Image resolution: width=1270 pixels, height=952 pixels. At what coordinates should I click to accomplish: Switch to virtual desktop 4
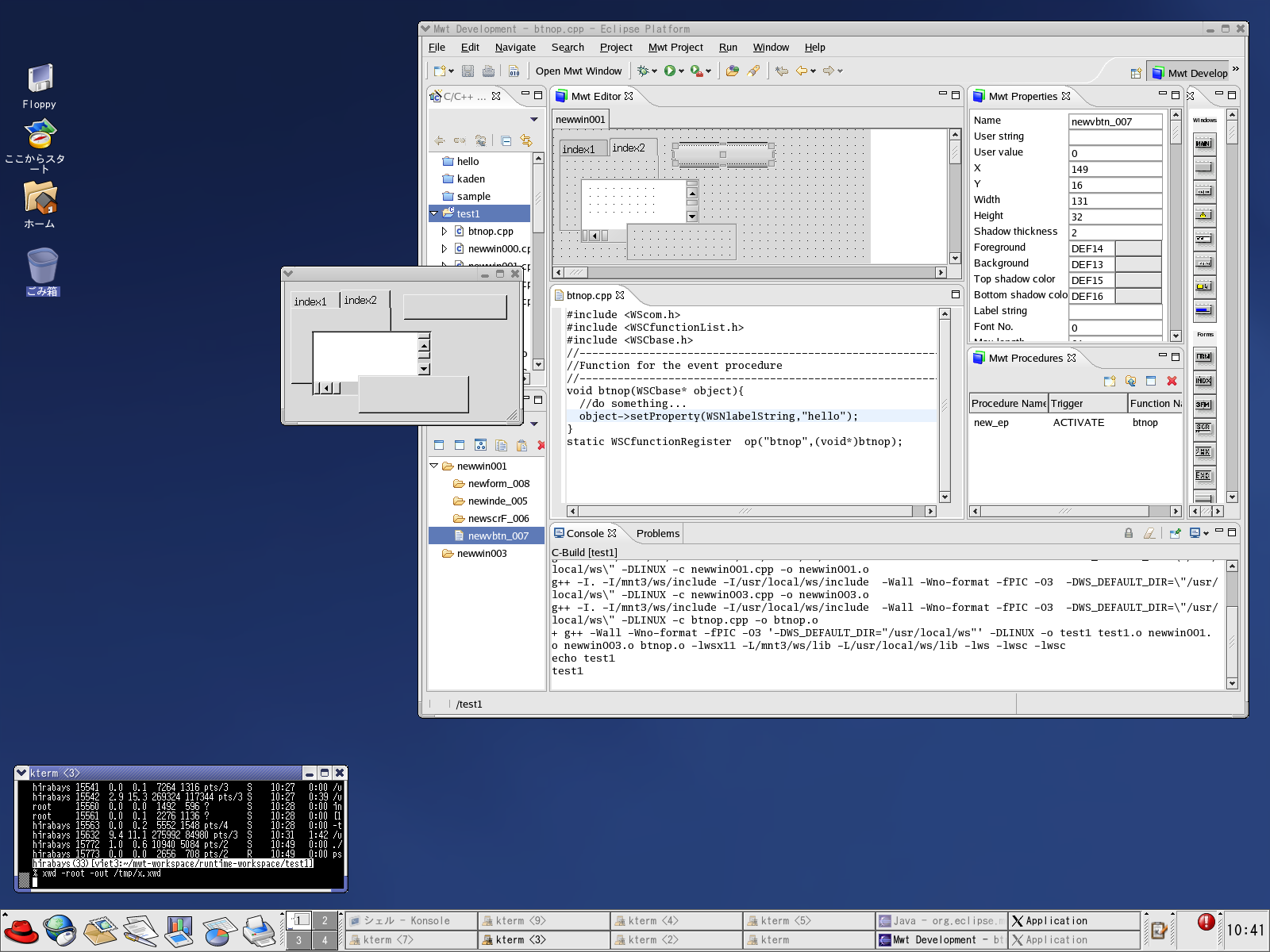[x=324, y=940]
